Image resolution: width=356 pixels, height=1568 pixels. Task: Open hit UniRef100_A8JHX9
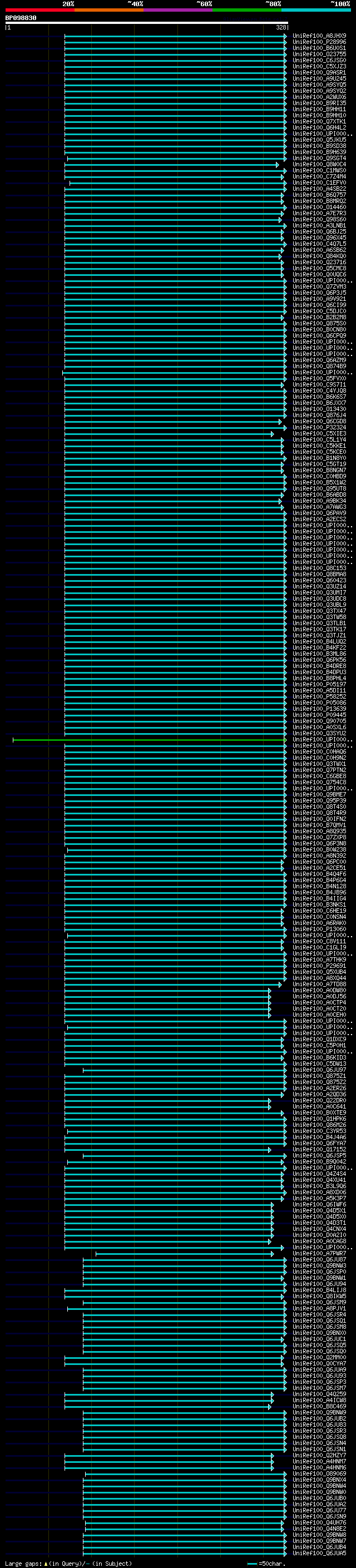[x=319, y=36]
